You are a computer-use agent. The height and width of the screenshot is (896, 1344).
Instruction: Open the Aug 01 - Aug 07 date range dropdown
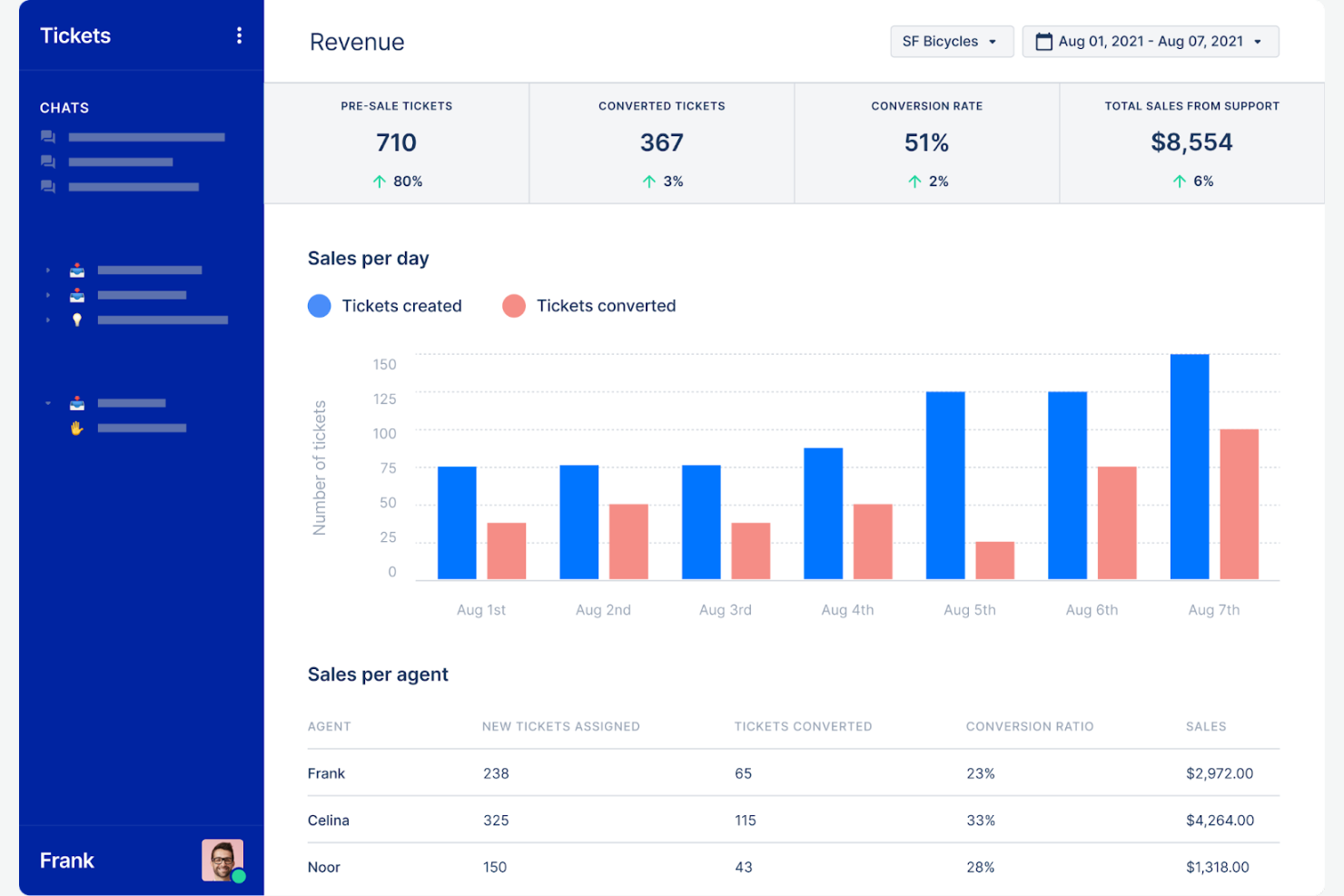coord(1151,42)
